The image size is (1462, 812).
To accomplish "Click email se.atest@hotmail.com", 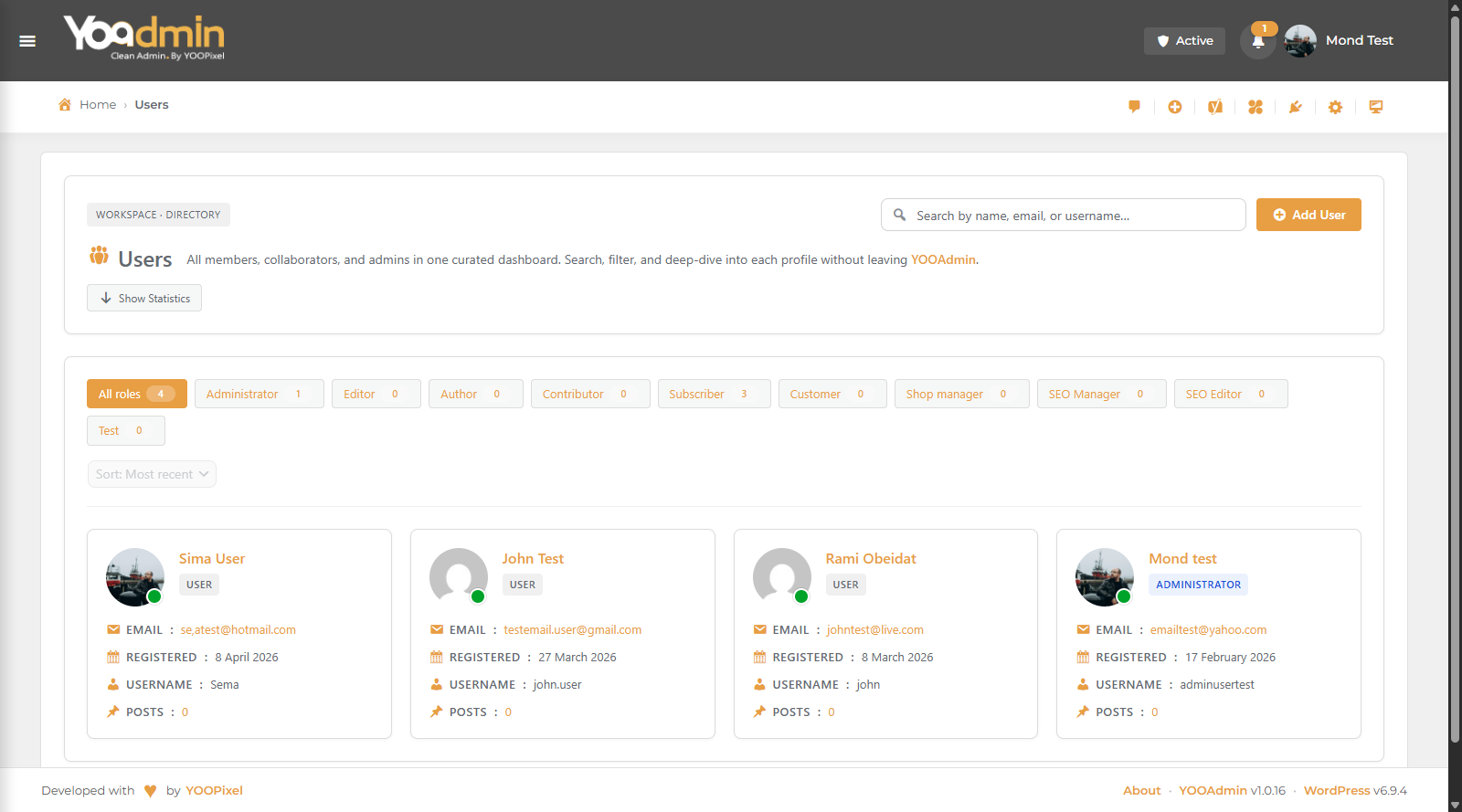I will click(x=238, y=629).
